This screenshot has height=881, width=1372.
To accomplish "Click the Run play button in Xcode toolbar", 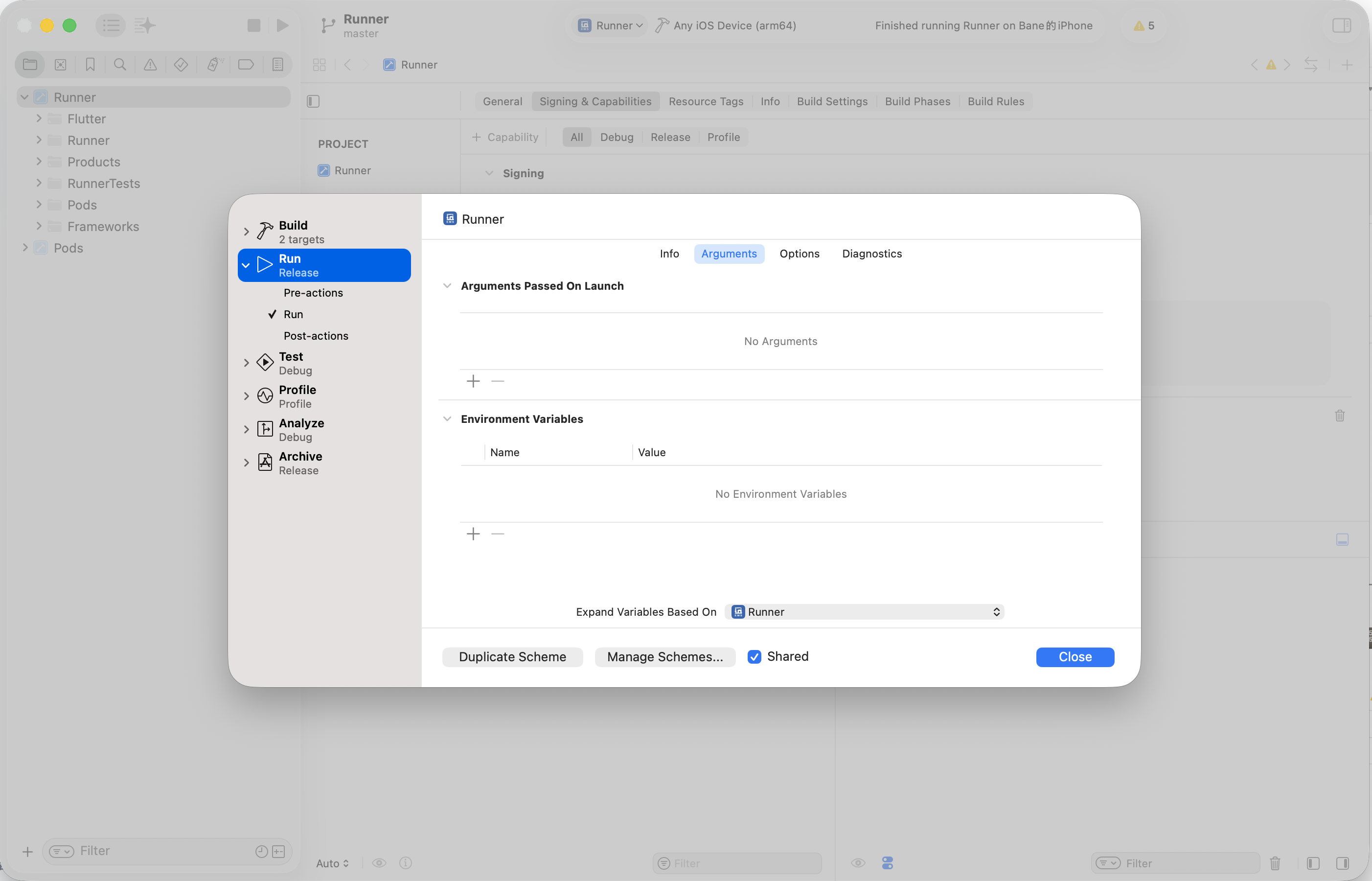I will (282, 25).
